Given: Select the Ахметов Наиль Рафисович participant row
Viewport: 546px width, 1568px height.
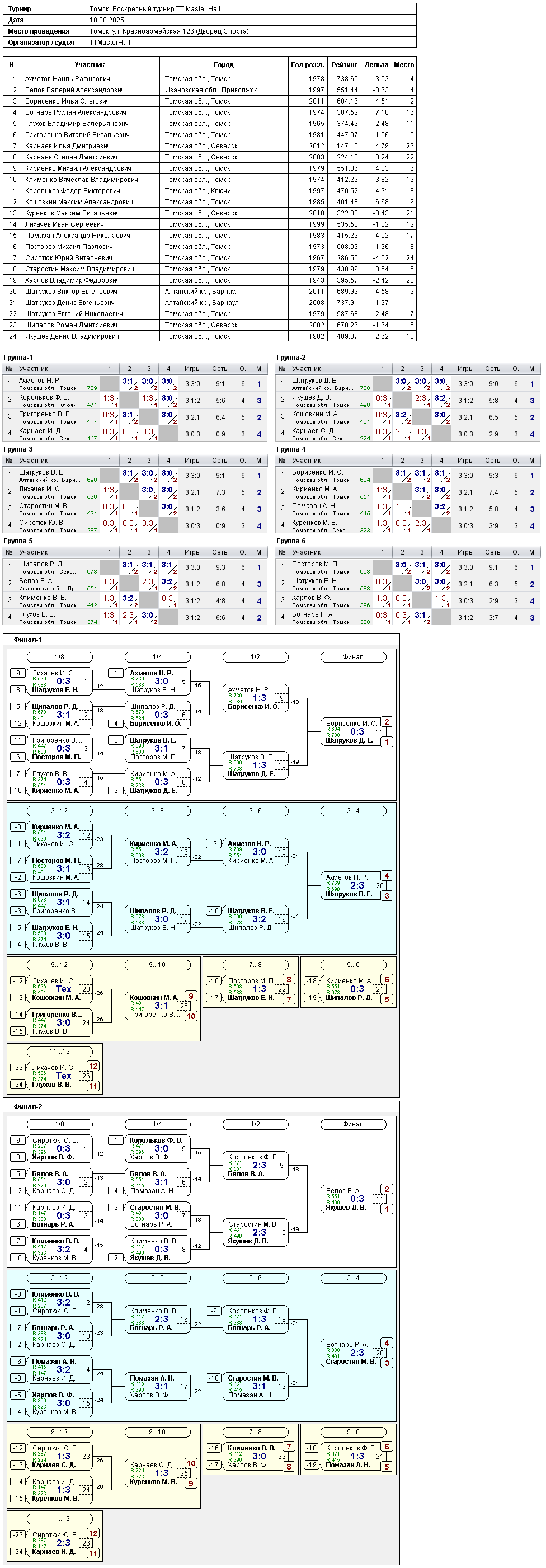Looking at the screenshot, I should [x=210, y=78].
